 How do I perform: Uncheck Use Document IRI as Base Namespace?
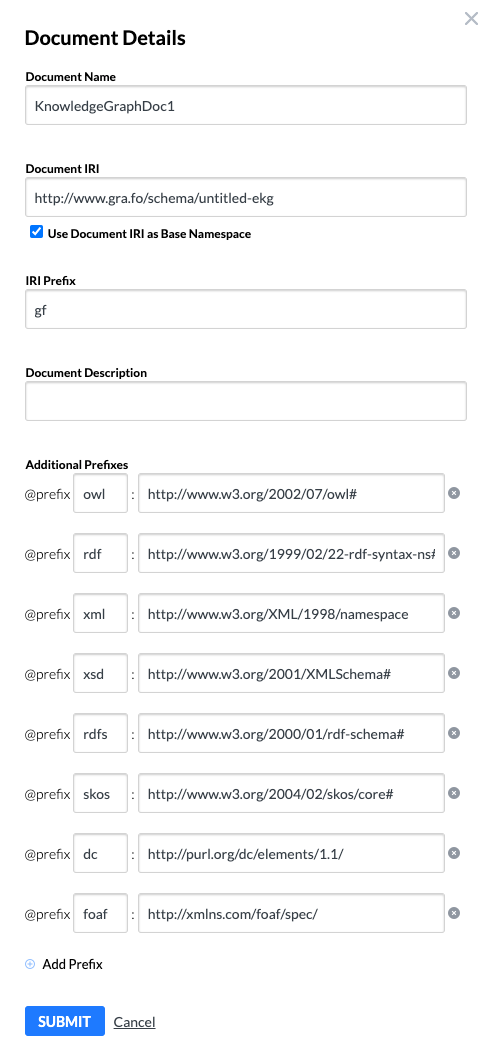click(x=37, y=233)
